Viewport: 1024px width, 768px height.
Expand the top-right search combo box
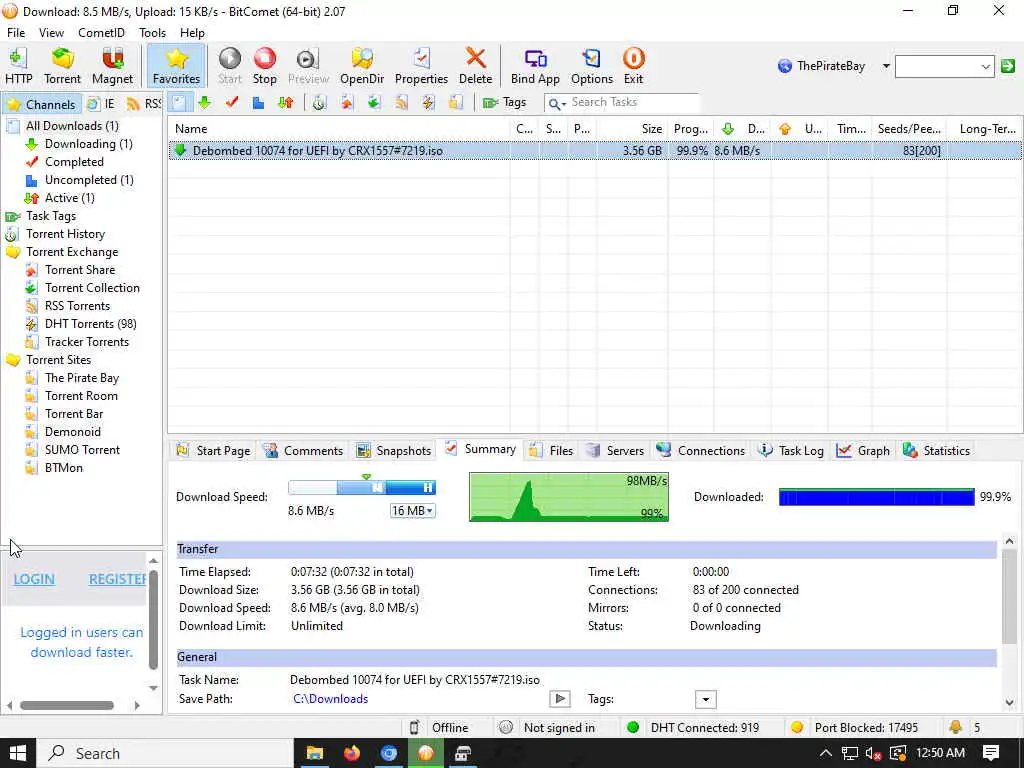click(x=985, y=67)
